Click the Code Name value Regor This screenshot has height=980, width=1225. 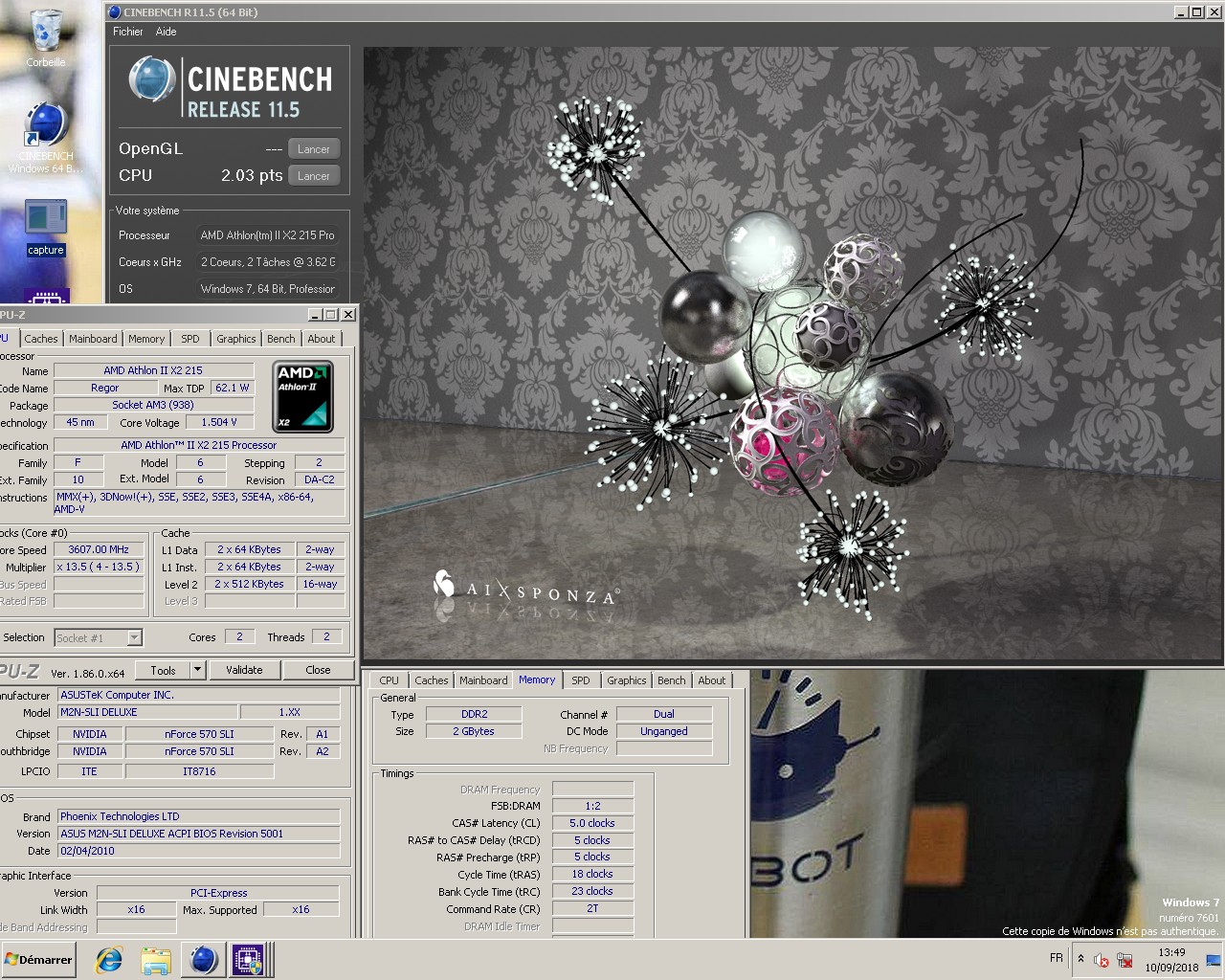(x=105, y=388)
